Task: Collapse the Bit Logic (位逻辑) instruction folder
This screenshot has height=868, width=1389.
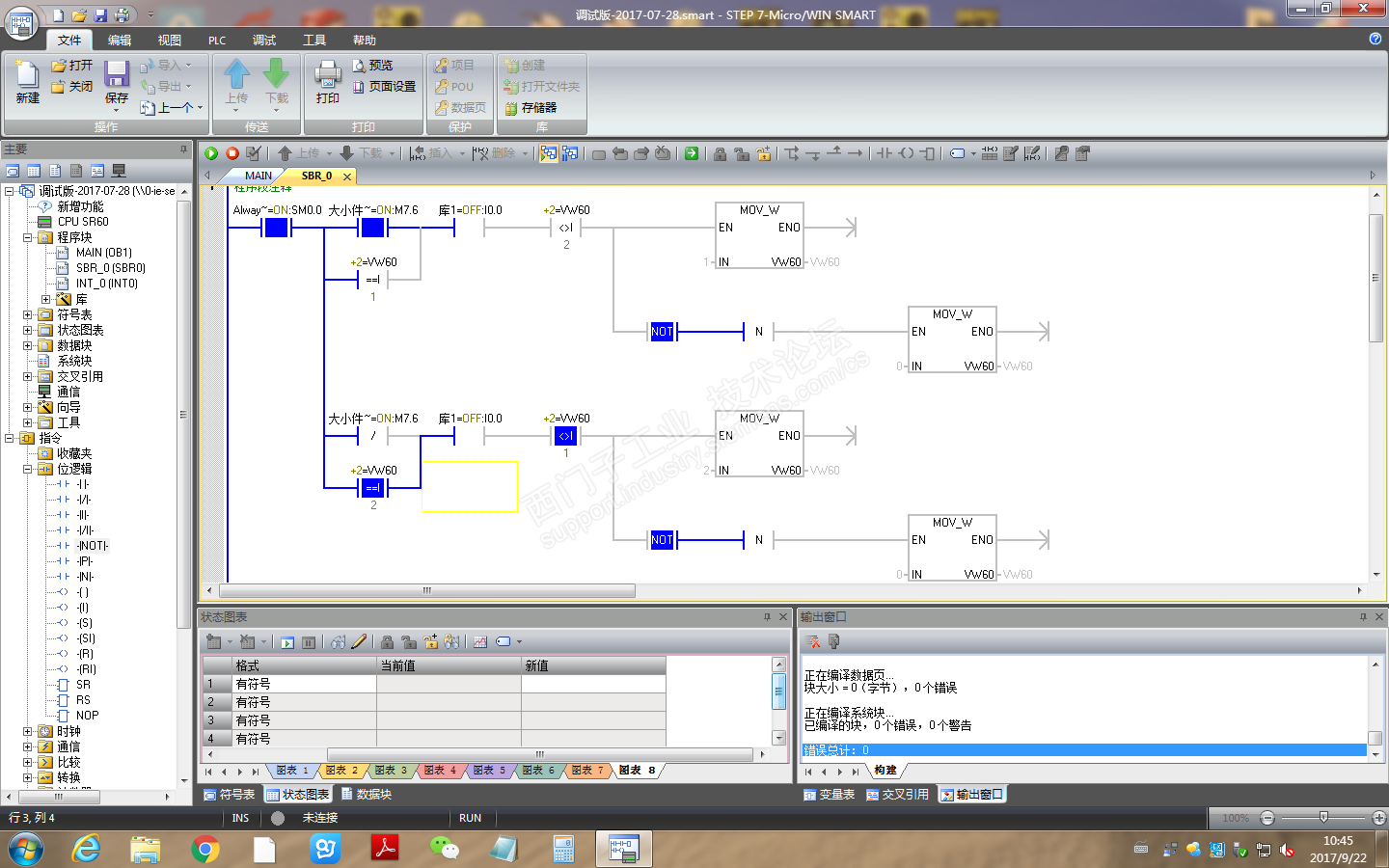Action: click(27, 469)
